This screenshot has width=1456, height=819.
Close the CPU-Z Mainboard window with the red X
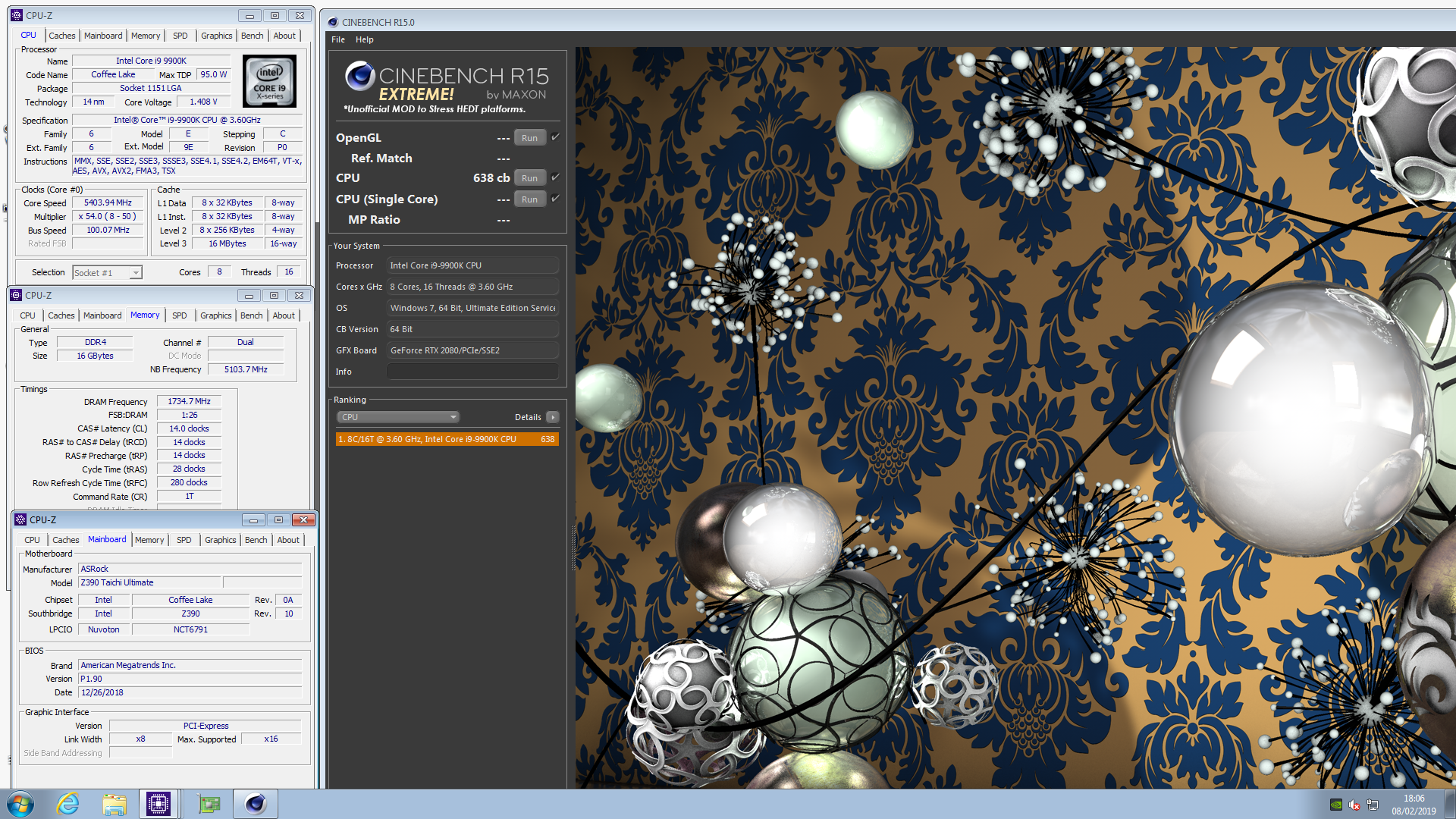(x=303, y=519)
